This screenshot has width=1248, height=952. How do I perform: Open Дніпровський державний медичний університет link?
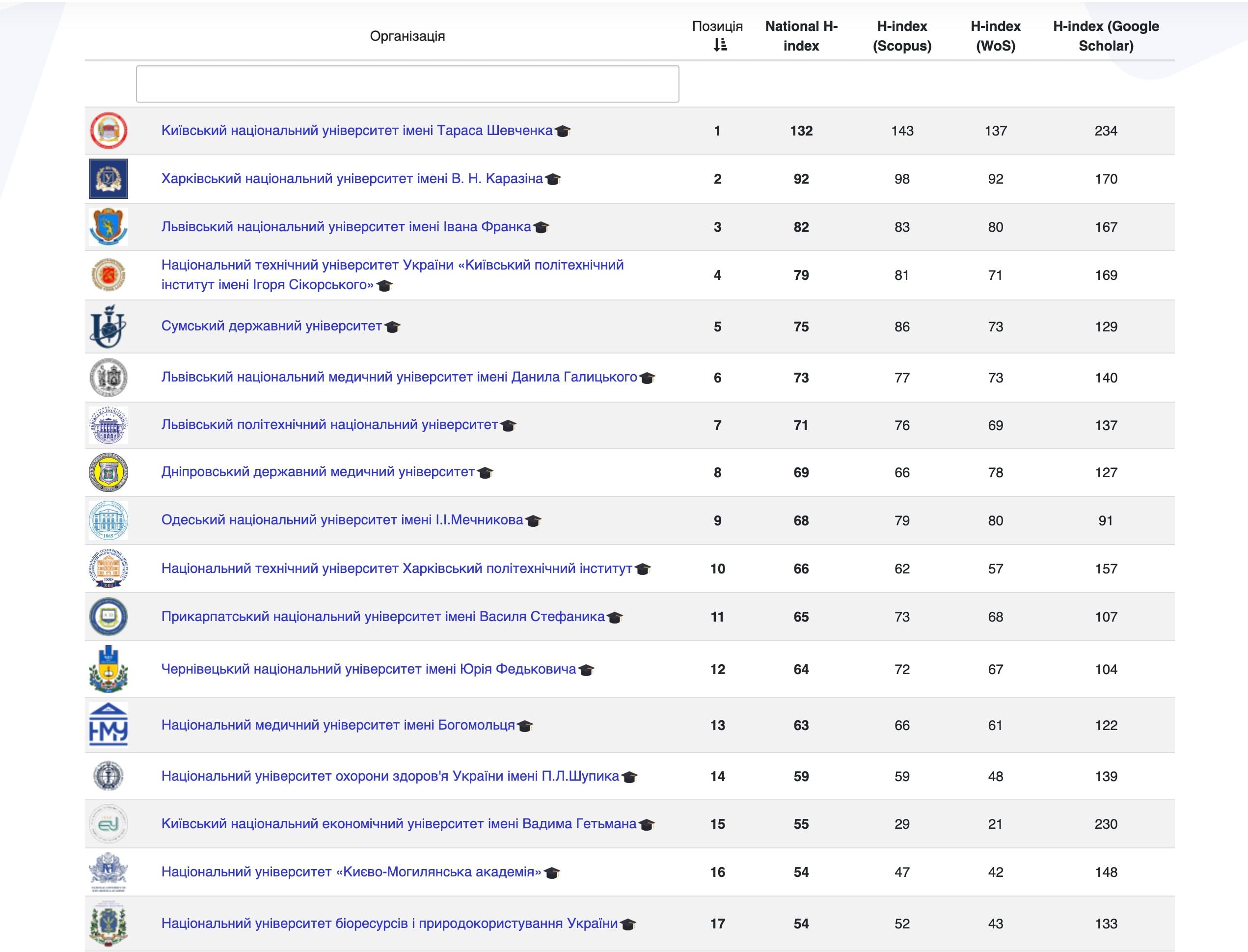coord(318,471)
